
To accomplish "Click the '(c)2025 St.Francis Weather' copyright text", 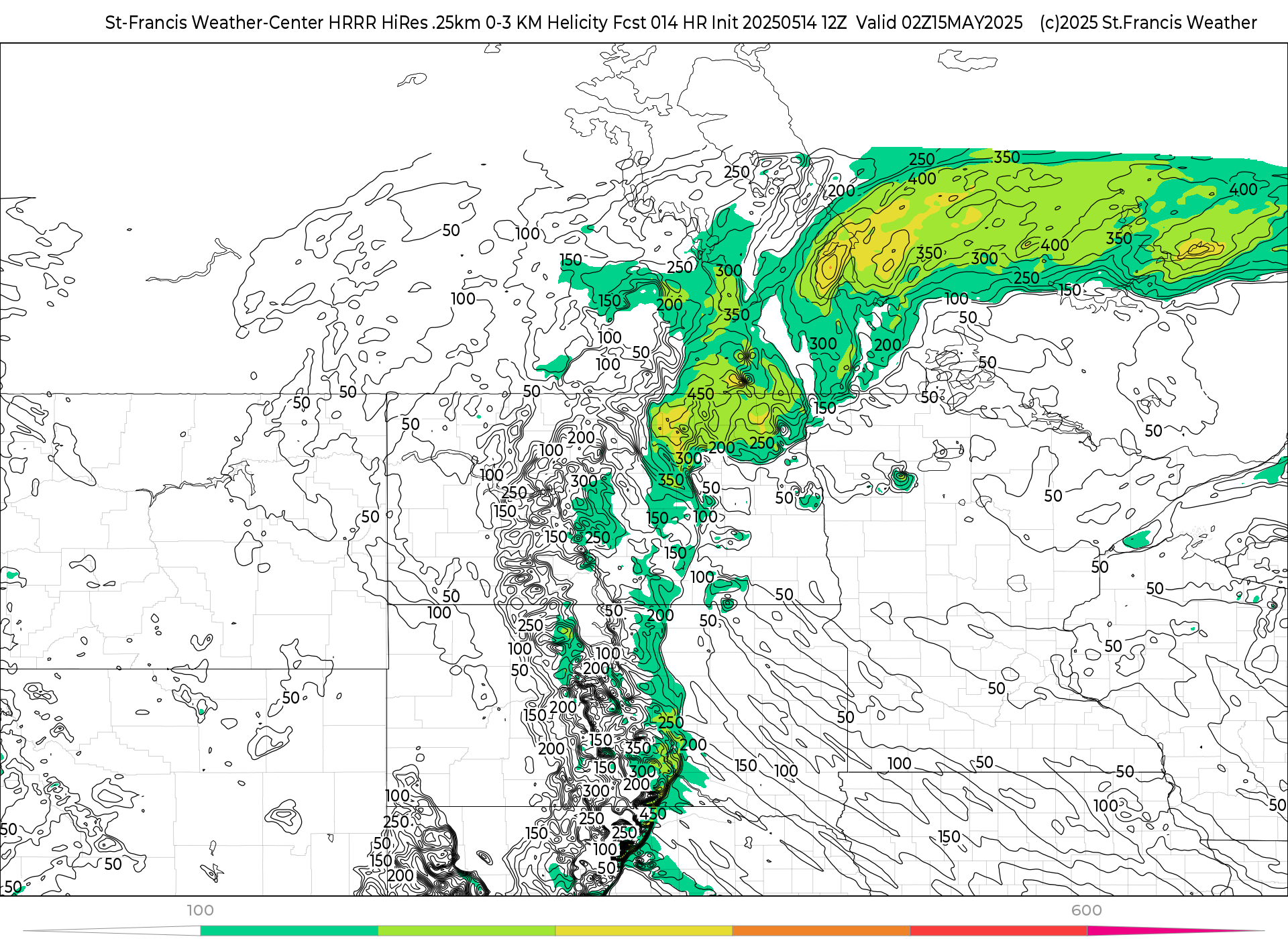I will coord(1148,23).
